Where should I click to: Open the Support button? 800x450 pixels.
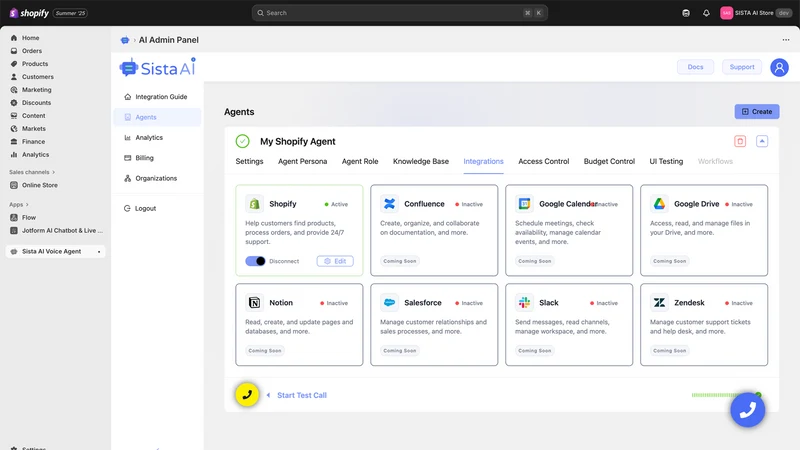click(741, 67)
